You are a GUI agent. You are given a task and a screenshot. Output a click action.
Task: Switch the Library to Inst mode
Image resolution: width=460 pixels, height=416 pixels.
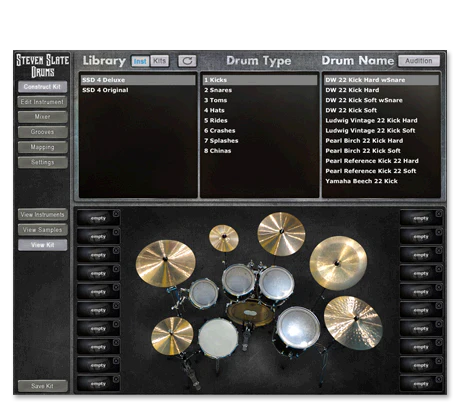pyautogui.click(x=140, y=61)
